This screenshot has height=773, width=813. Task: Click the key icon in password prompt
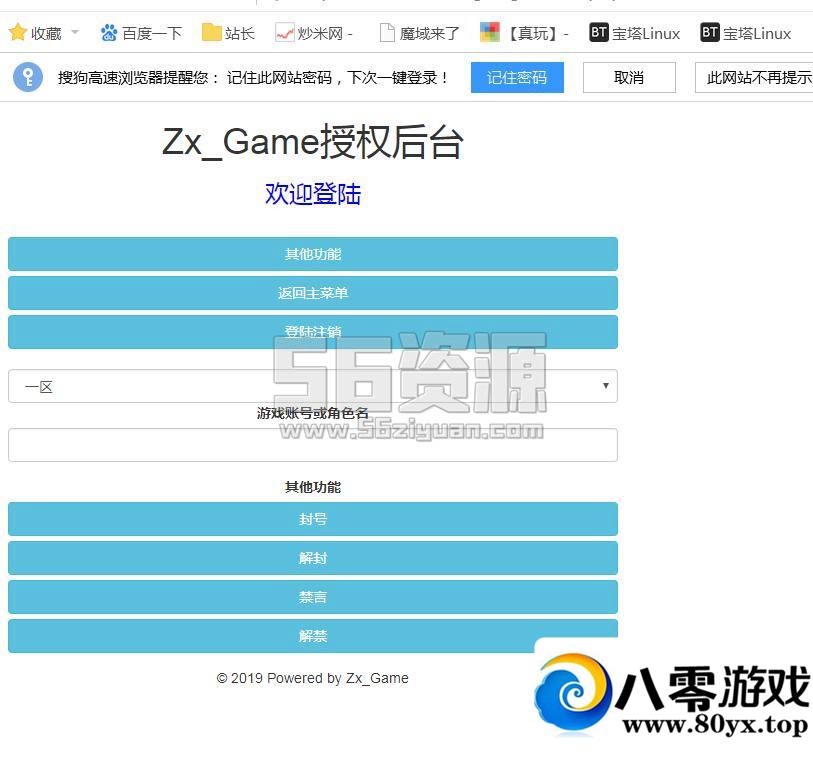pyautogui.click(x=28, y=77)
